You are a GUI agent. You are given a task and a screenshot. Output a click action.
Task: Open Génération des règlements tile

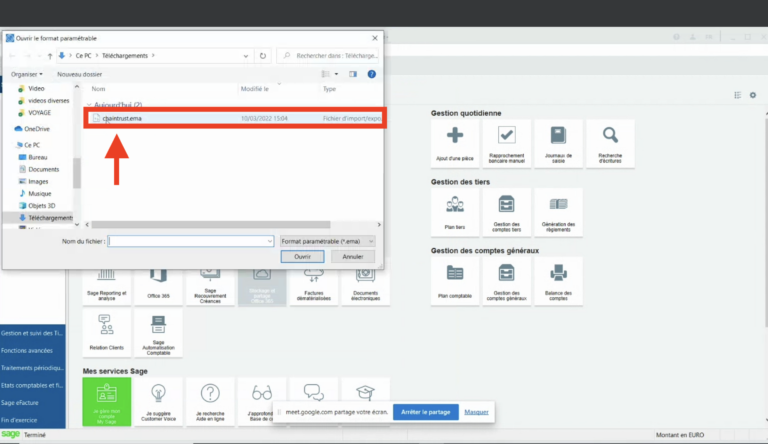click(558, 213)
